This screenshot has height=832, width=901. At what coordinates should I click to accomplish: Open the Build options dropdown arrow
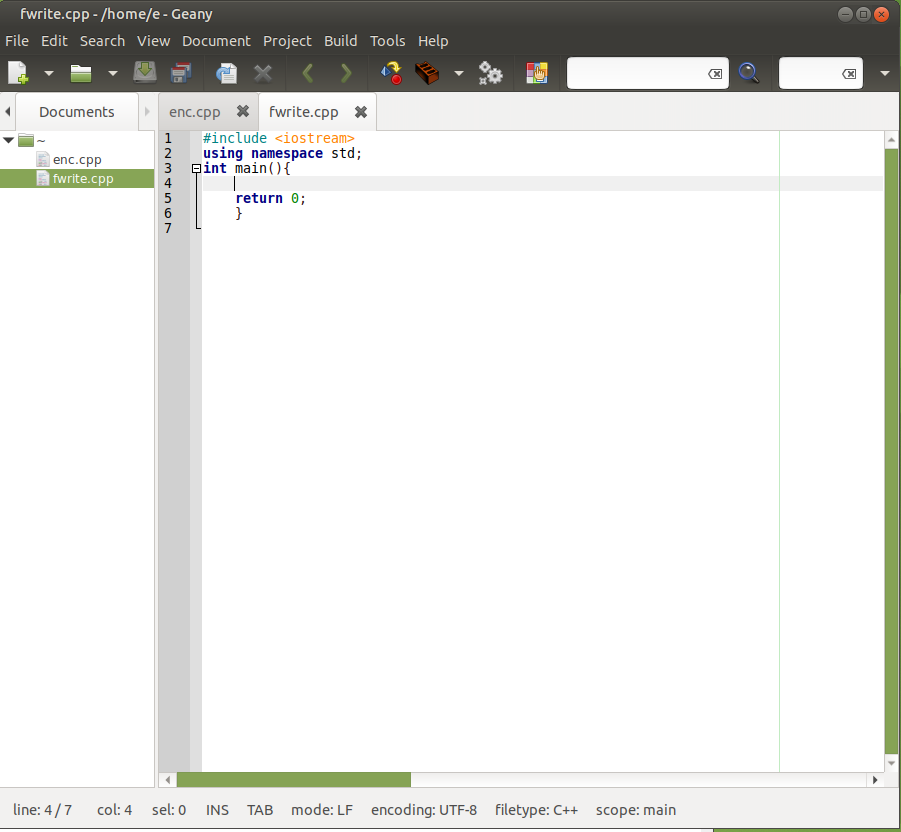(x=459, y=74)
